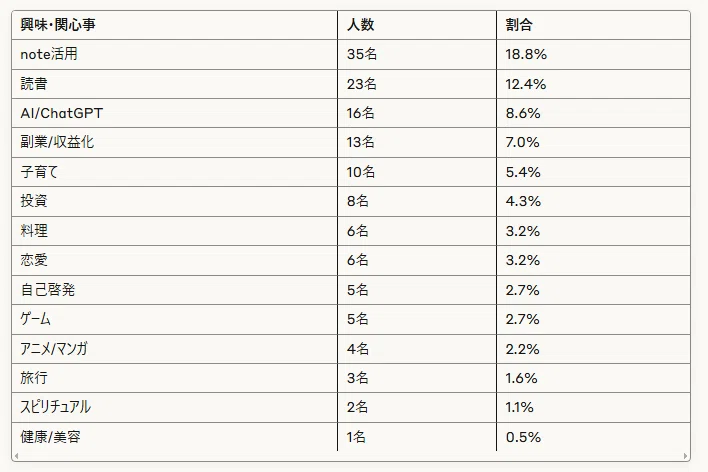Screen dimensions: 708x472
Task: Click the 読書 cell
Action: (x=174, y=84)
